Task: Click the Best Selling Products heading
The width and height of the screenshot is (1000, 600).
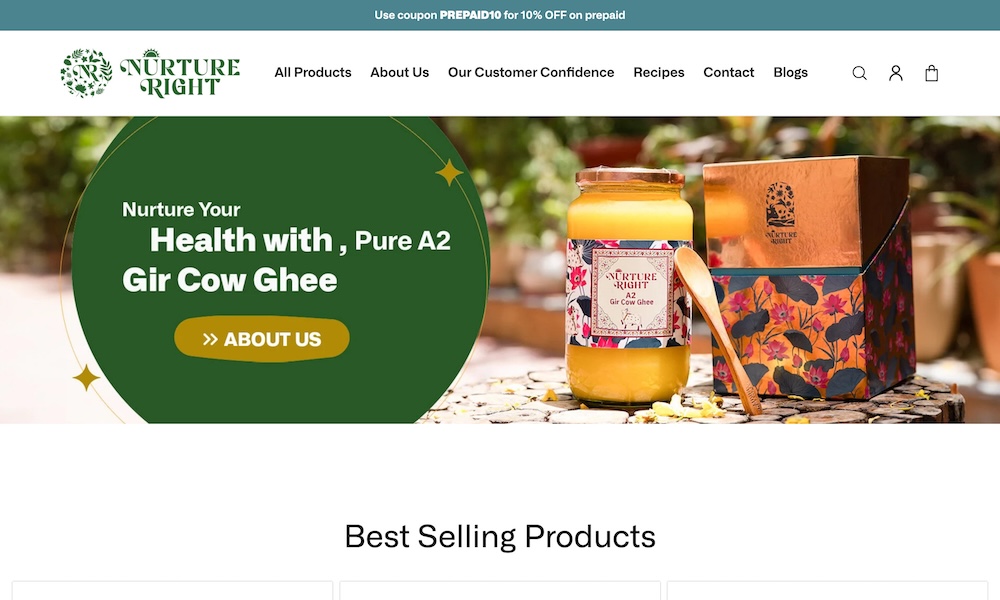Action: click(x=500, y=536)
